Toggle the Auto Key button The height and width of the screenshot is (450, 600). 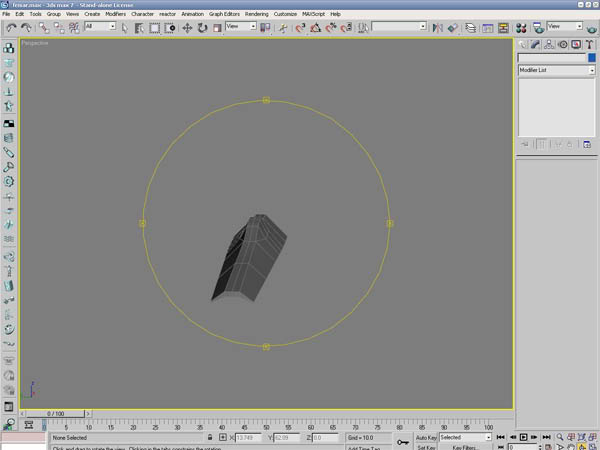pyautogui.click(x=426, y=437)
